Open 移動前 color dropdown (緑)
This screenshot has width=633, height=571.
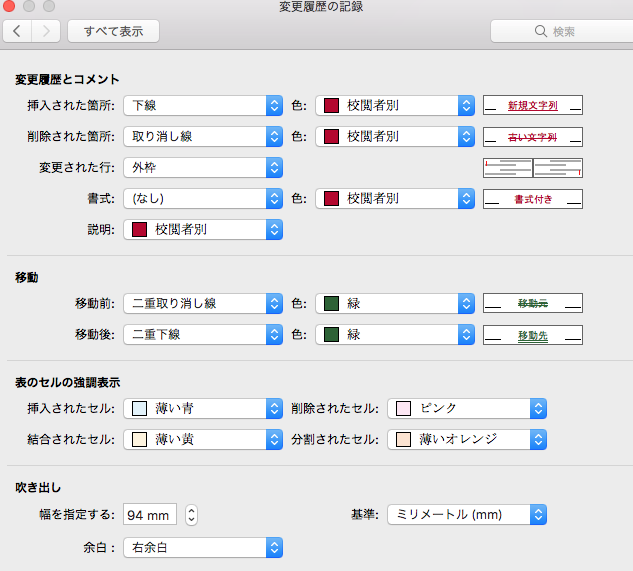coord(395,304)
